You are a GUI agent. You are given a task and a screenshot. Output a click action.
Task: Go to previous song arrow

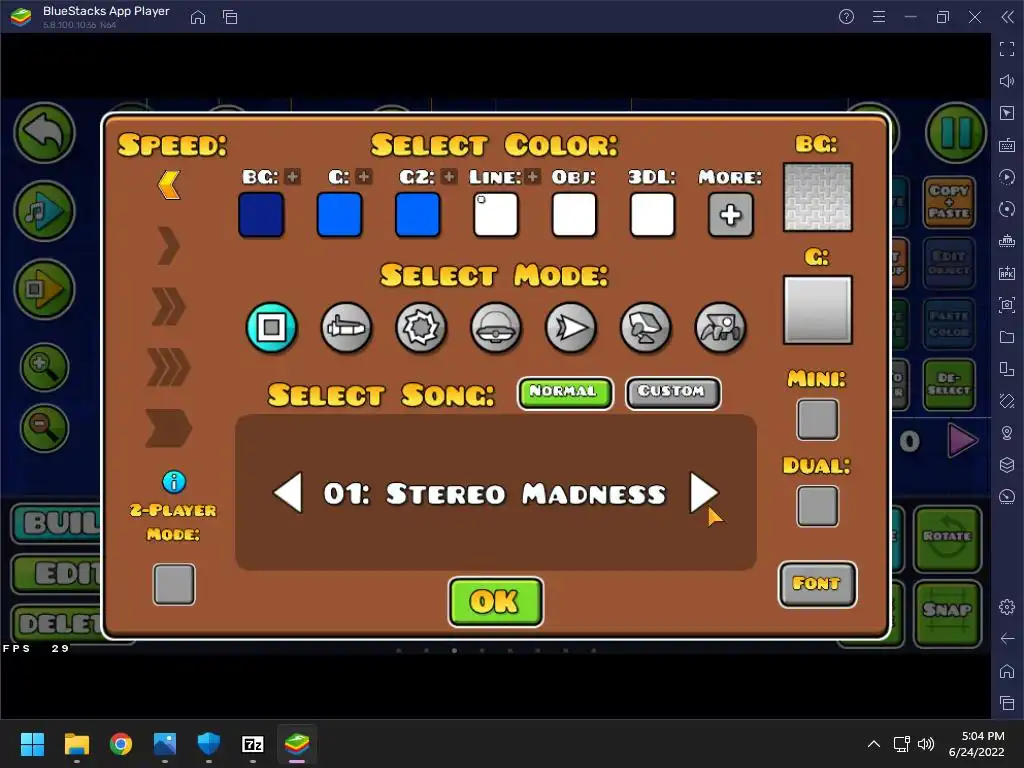point(288,492)
